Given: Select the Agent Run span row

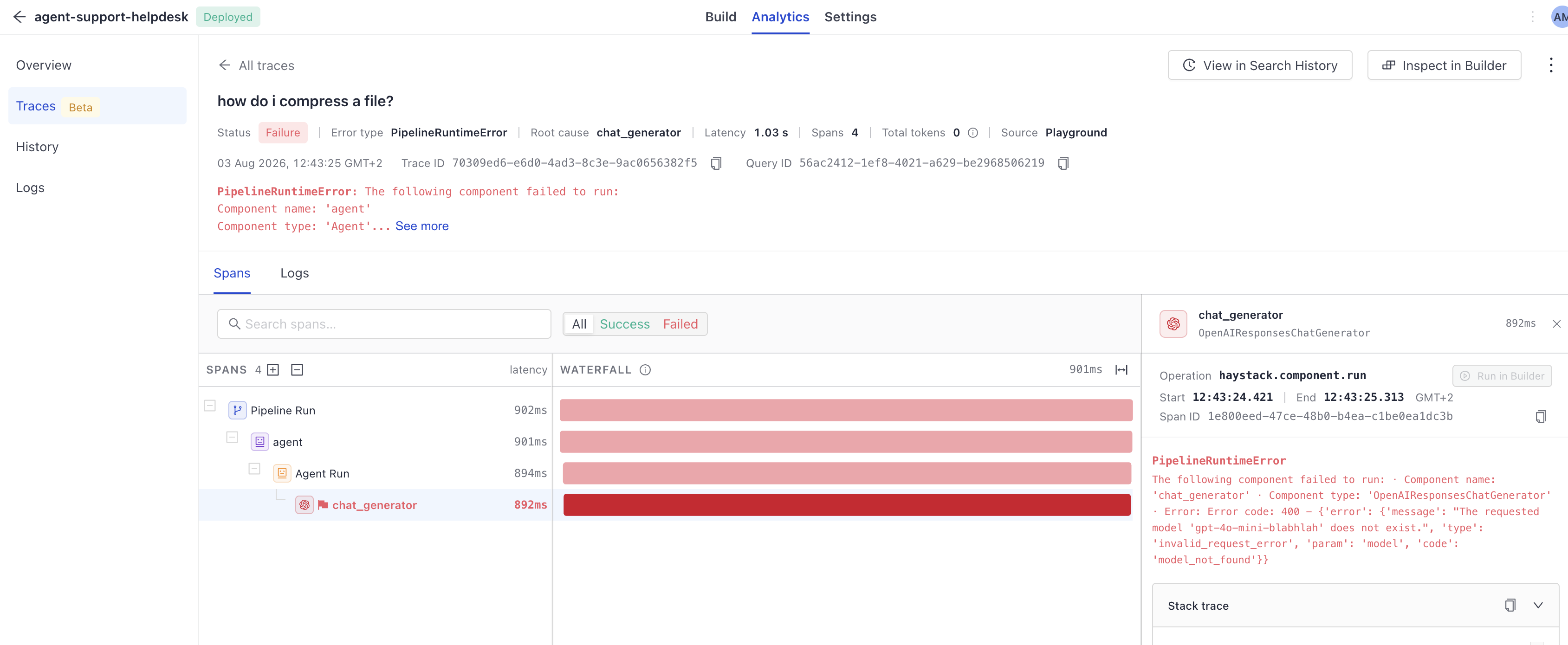Looking at the screenshot, I should (x=375, y=473).
